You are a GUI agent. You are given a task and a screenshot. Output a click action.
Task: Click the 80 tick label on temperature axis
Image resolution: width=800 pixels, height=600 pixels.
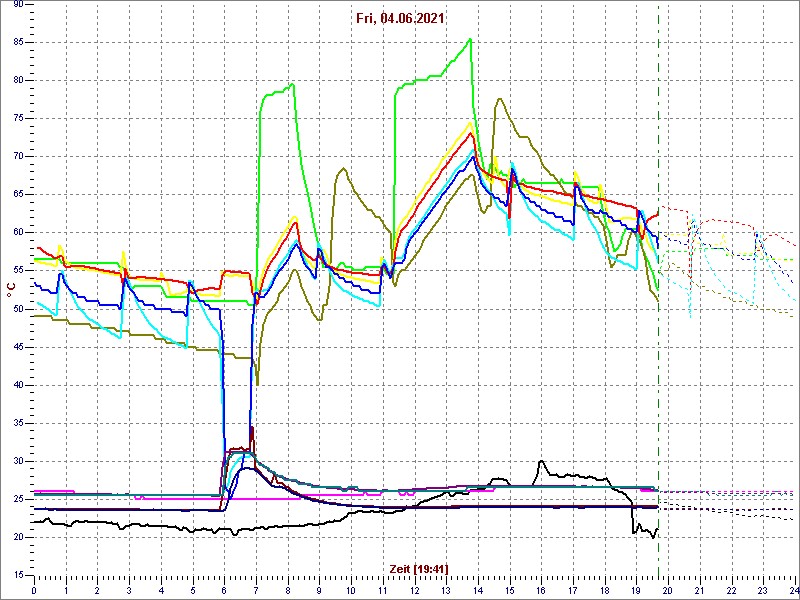[18, 81]
